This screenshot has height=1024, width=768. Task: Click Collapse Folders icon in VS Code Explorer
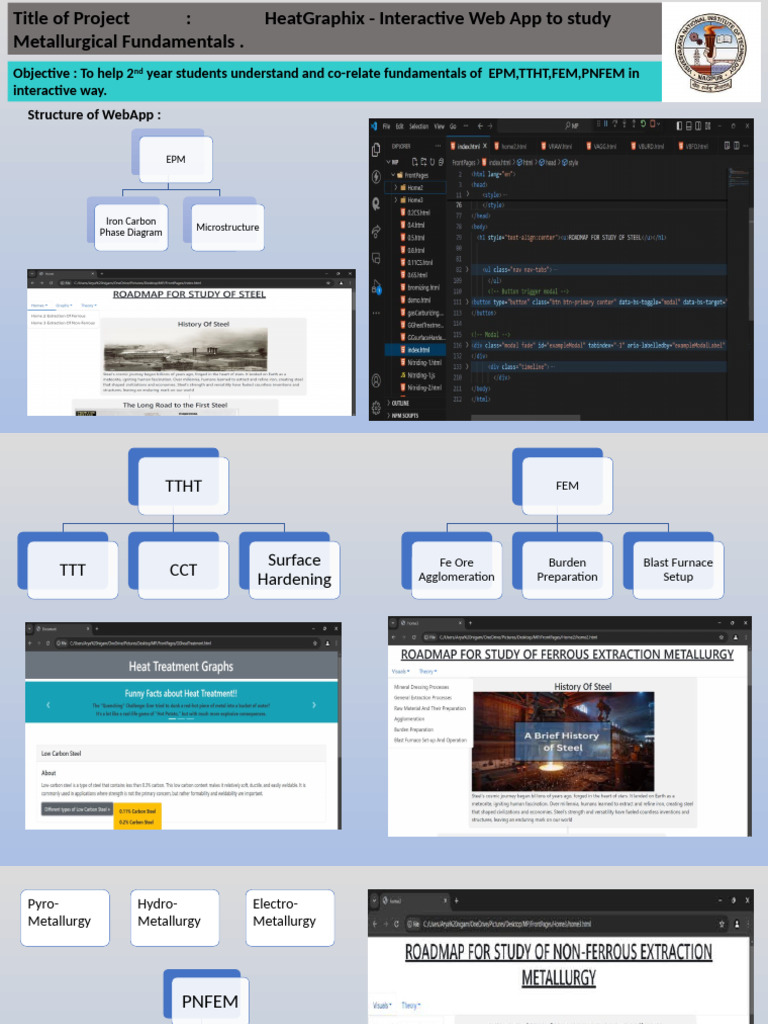coord(441,161)
